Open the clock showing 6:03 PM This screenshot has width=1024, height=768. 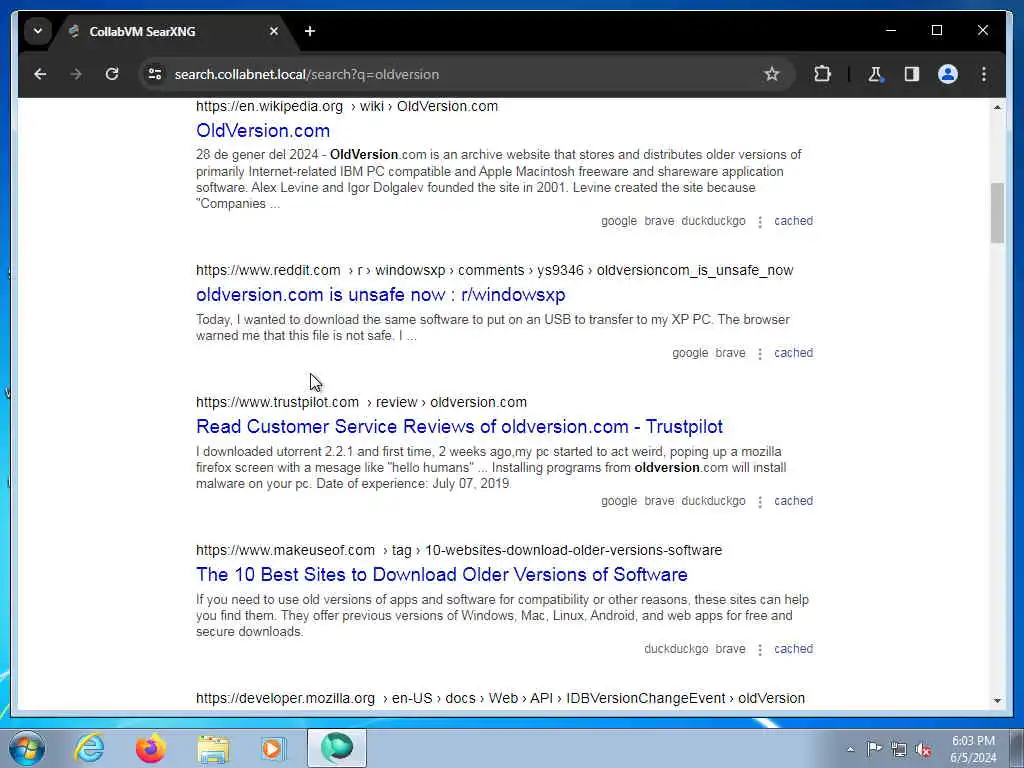[x=973, y=749]
